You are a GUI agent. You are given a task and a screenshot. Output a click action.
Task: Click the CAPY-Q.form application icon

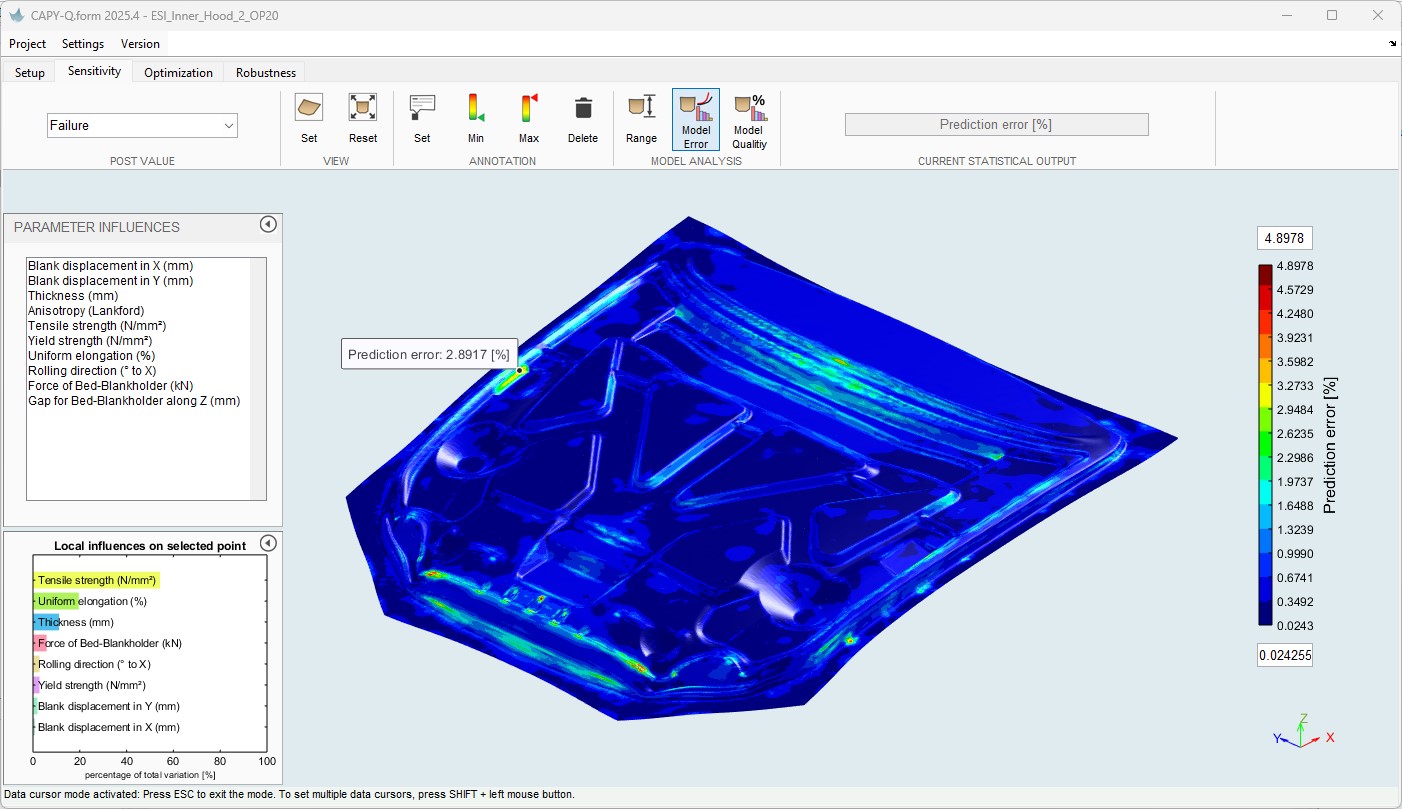point(15,15)
